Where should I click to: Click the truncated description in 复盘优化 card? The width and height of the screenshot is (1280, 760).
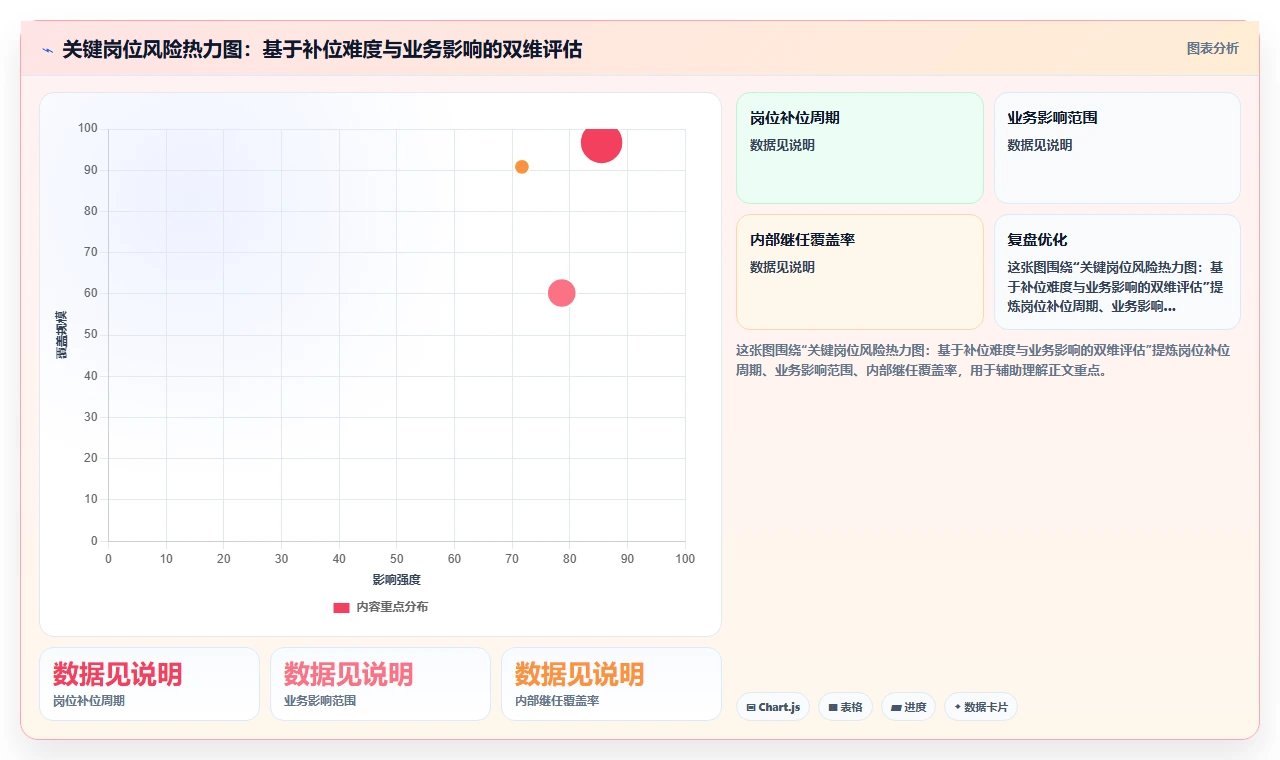pos(1116,287)
